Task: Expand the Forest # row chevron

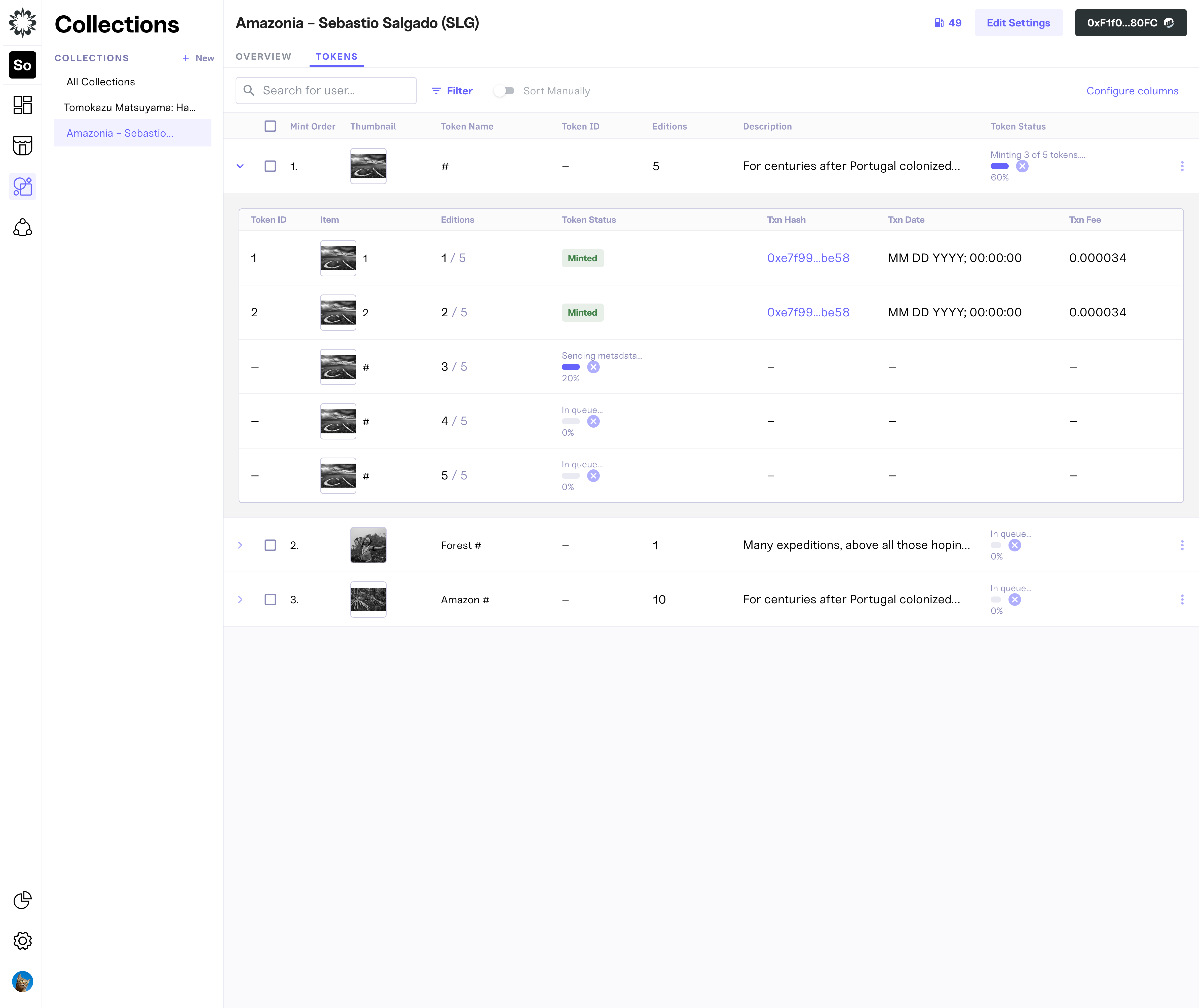Action: coord(240,545)
